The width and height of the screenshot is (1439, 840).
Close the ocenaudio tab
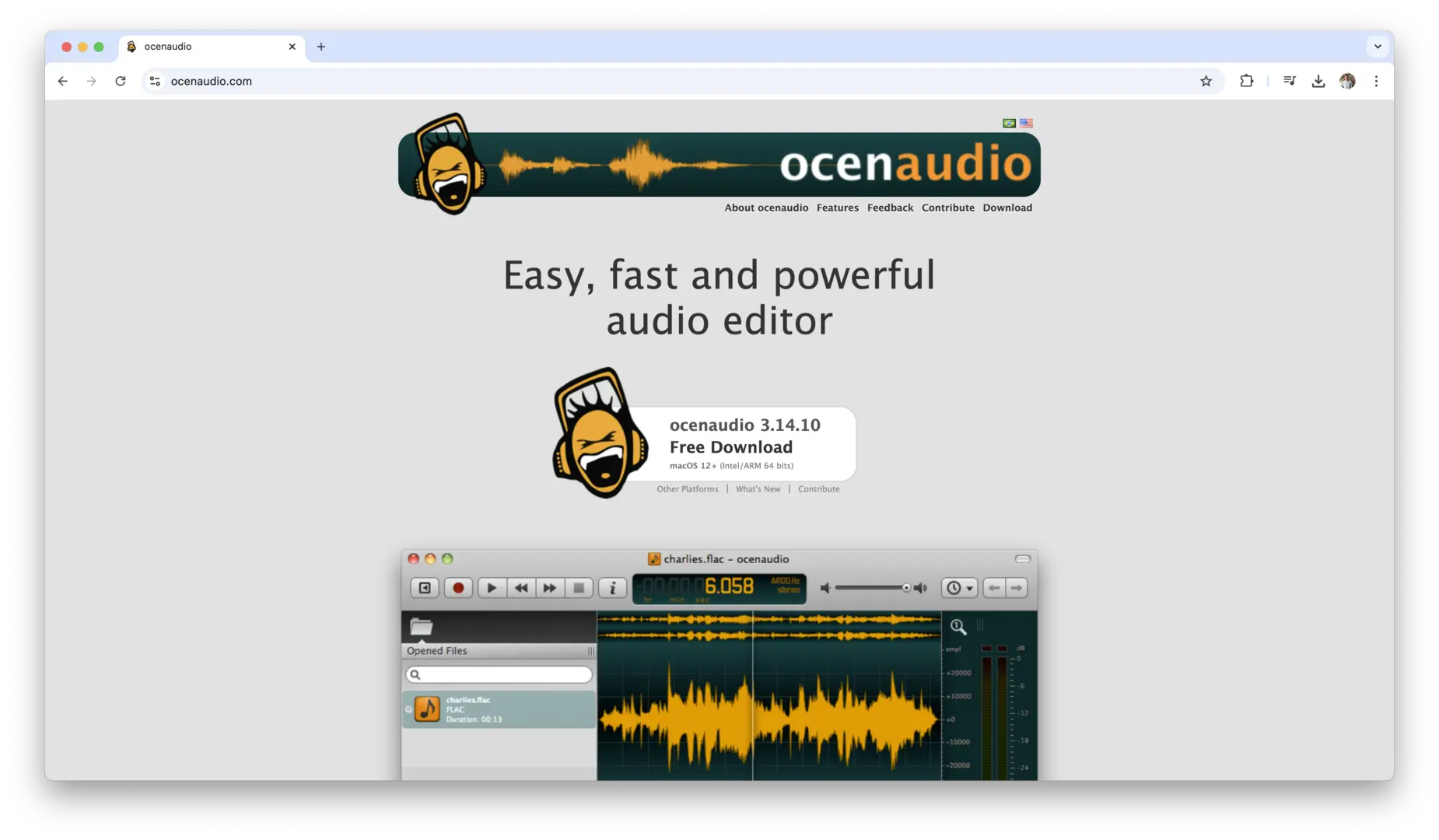pyautogui.click(x=292, y=47)
